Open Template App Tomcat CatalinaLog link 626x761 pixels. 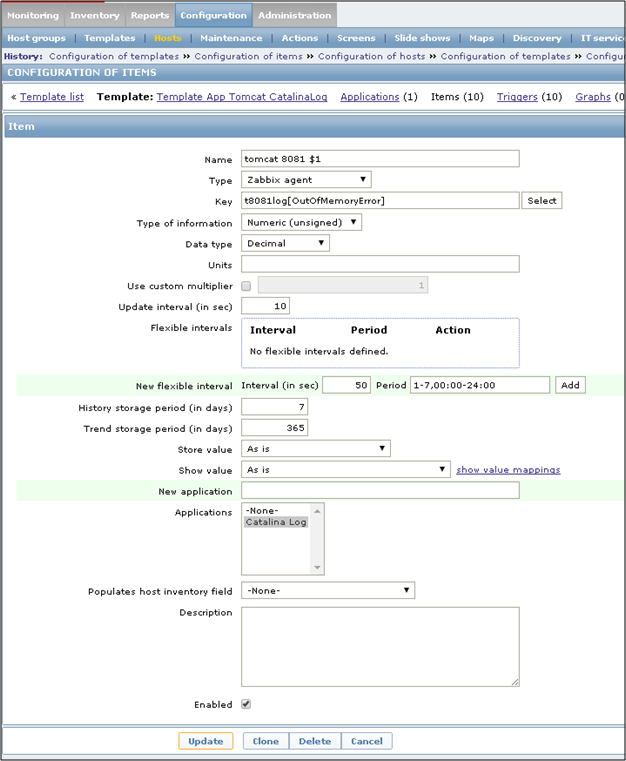click(x=242, y=97)
